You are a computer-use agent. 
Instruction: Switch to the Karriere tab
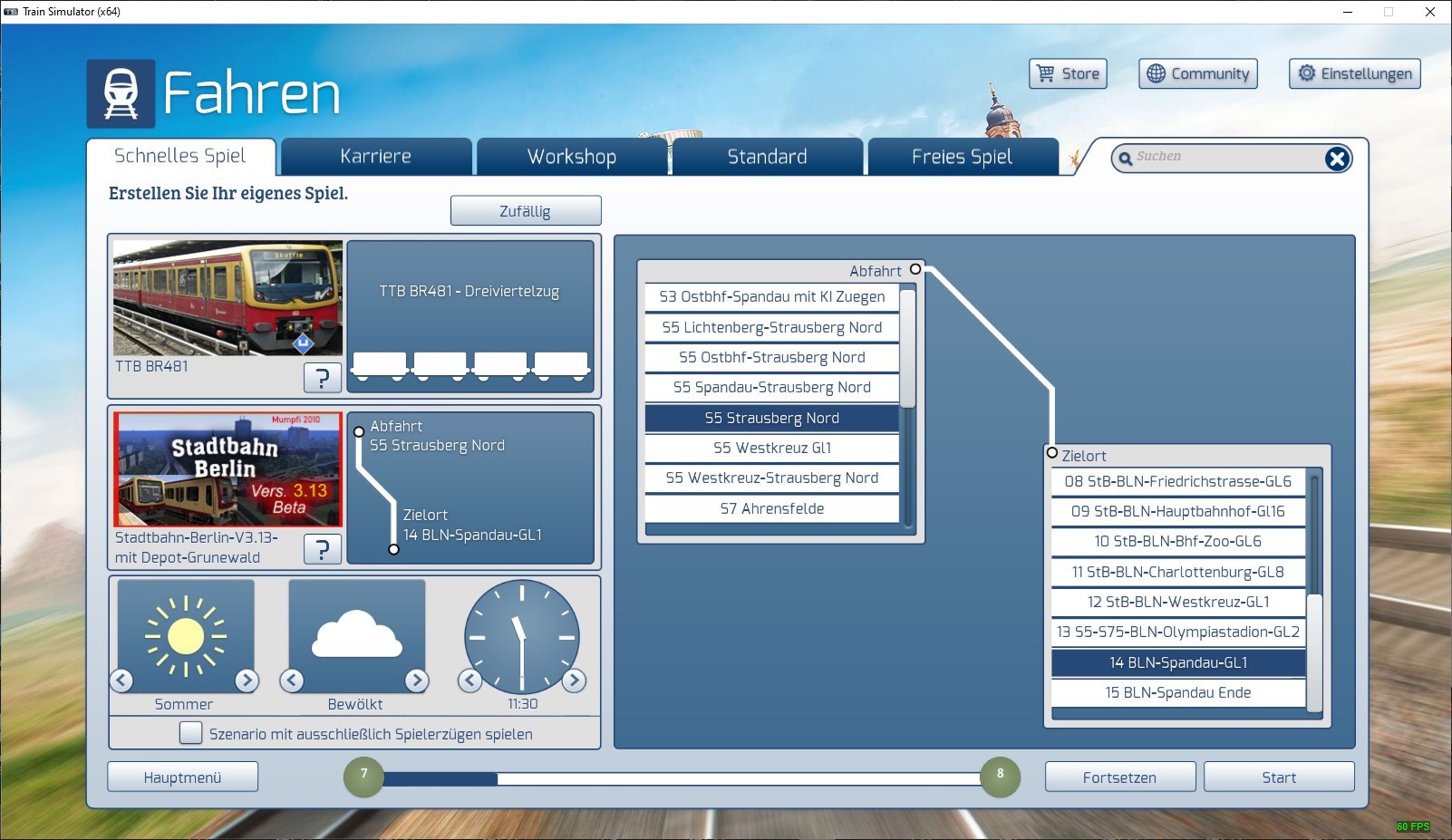tap(376, 157)
